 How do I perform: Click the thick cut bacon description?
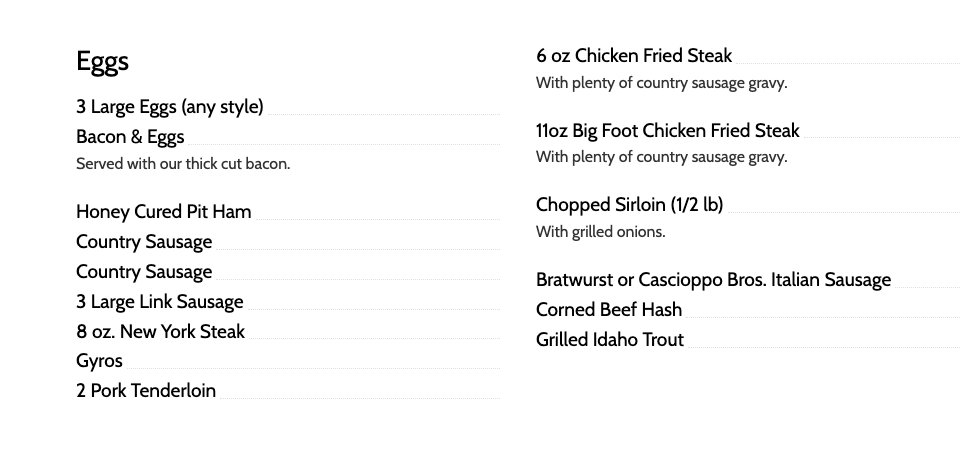183,164
